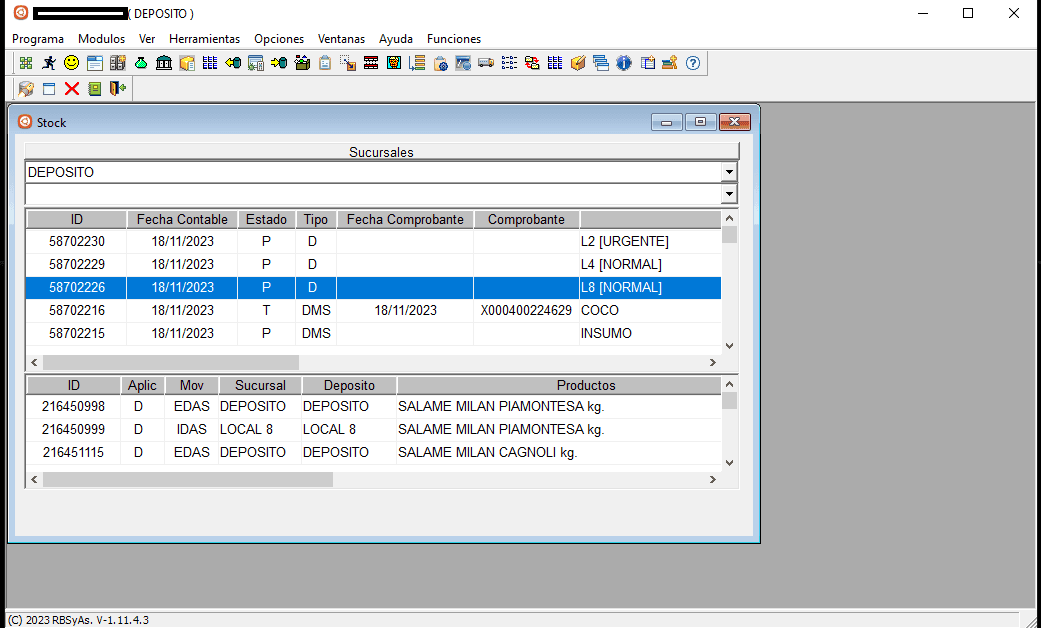Open the Opciones menu
This screenshot has width=1041, height=628.
(x=279, y=39)
